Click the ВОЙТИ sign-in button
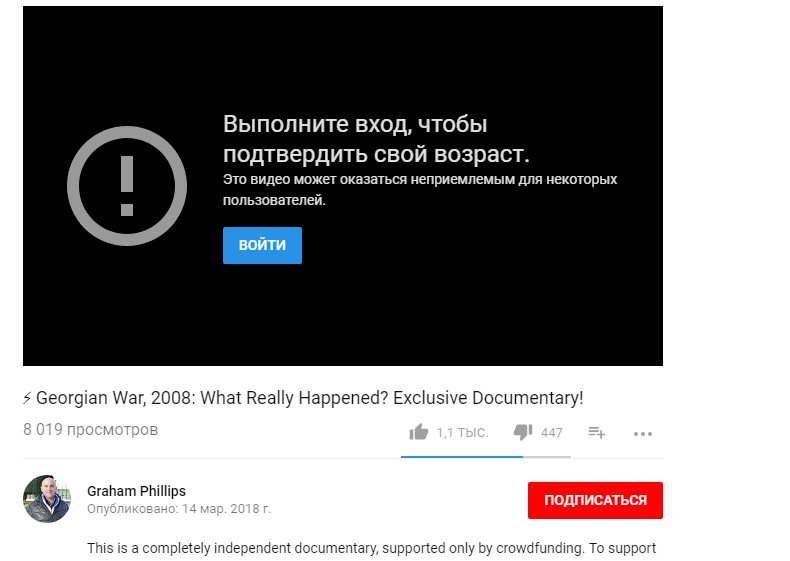Screen dimensions: 790x561 click(262, 245)
